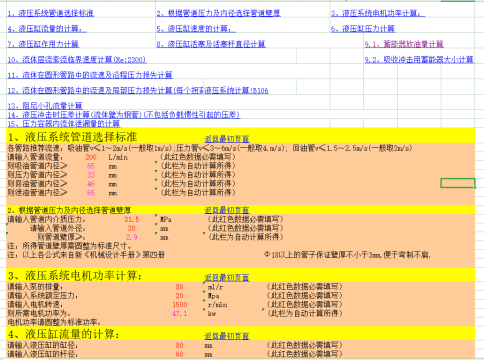Select system rated pressure value 20
This screenshot has height=360, width=484.
[179, 296]
